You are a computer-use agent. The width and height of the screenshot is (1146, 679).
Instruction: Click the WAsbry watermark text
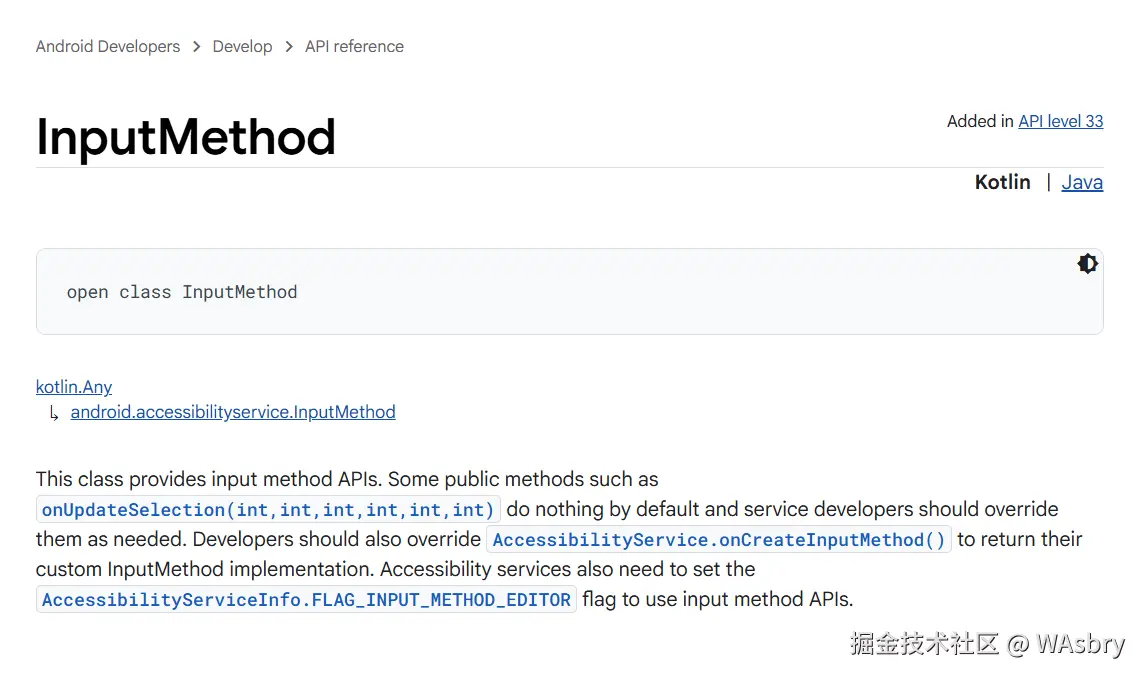1080,643
